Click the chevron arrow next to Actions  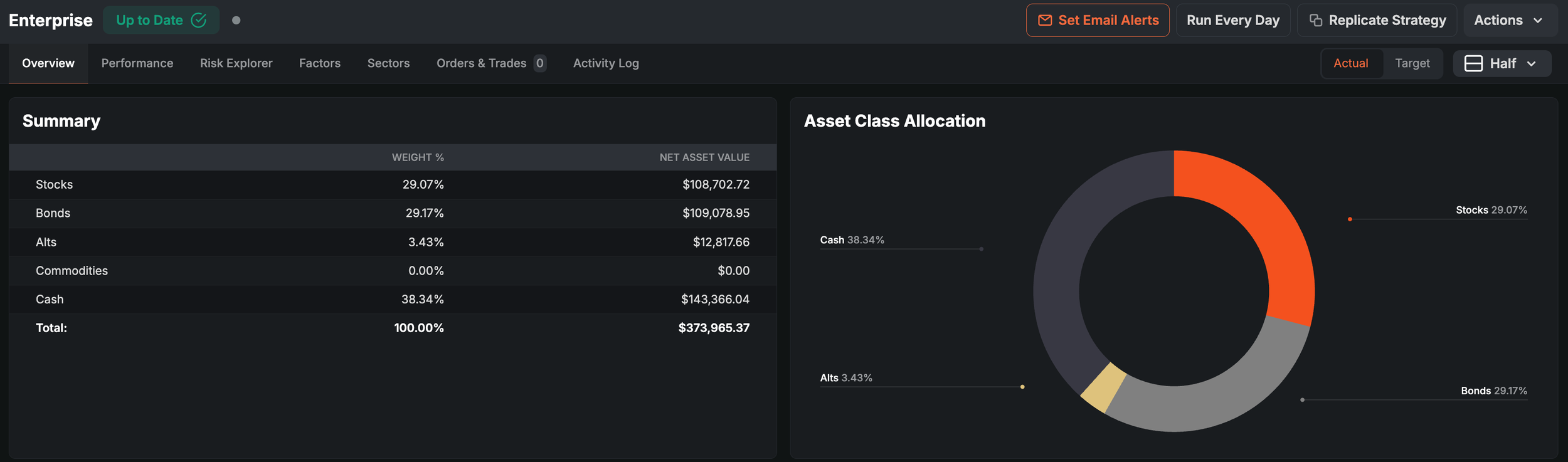tap(1538, 21)
